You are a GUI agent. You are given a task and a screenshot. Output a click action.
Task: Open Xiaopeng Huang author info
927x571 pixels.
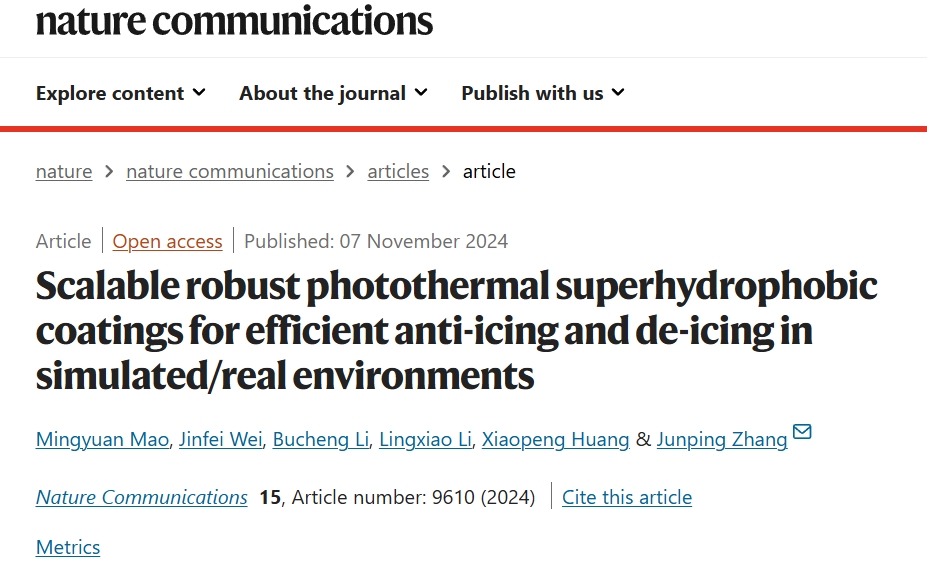click(555, 439)
